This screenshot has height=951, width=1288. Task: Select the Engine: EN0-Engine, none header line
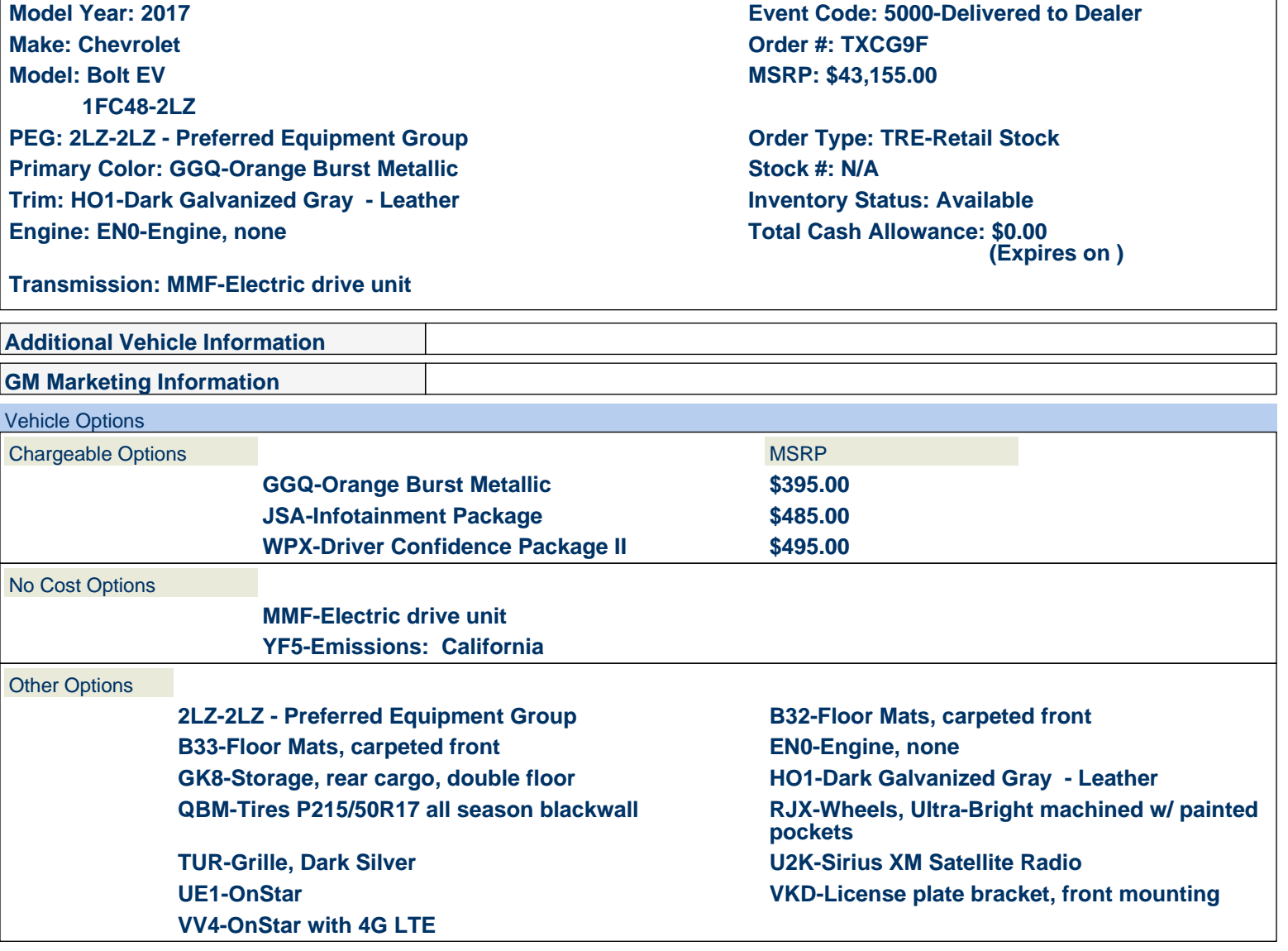147,232
